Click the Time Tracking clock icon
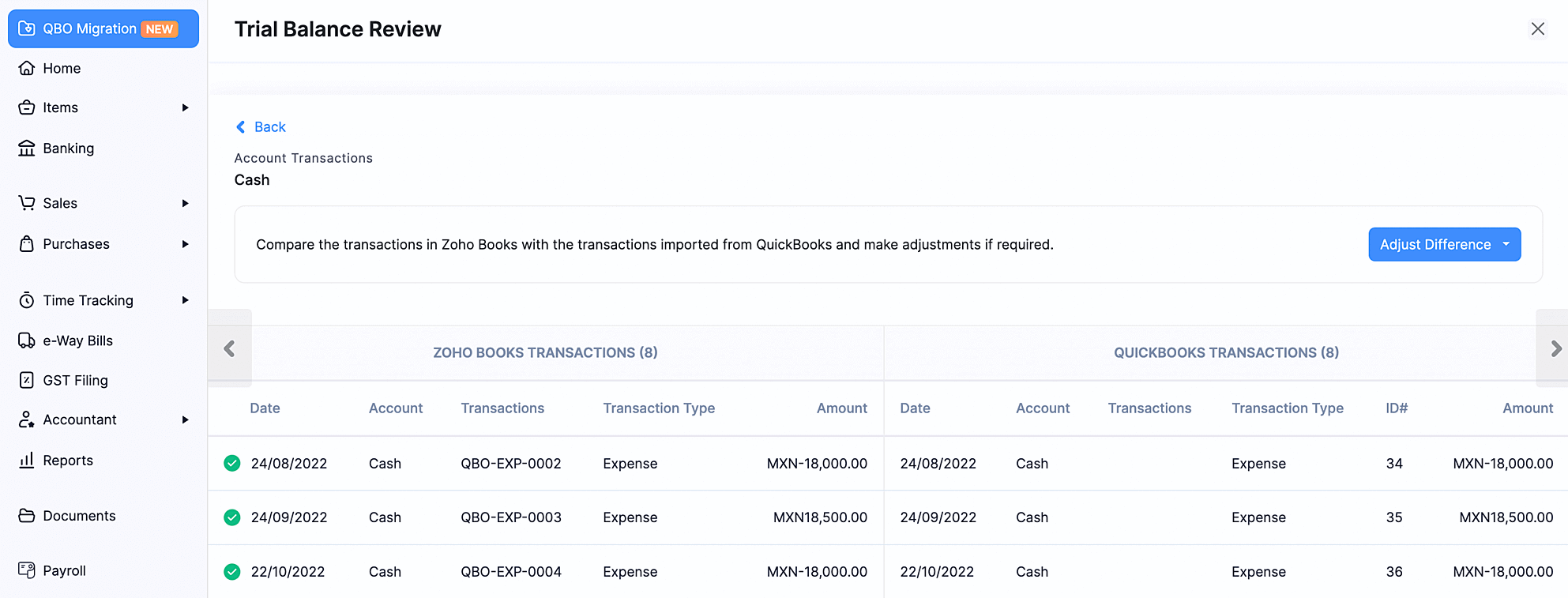 27,300
